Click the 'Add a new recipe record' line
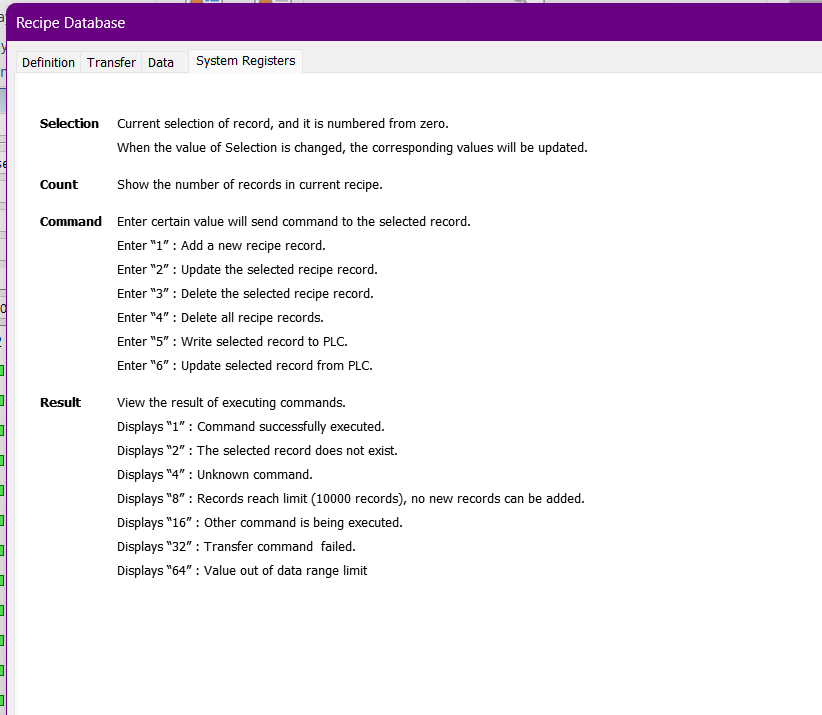 coord(221,246)
